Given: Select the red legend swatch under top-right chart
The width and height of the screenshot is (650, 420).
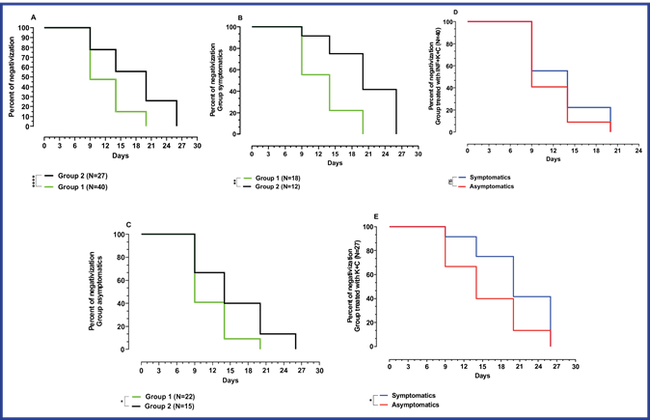Looking at the screenshot, I should (462, 186).
